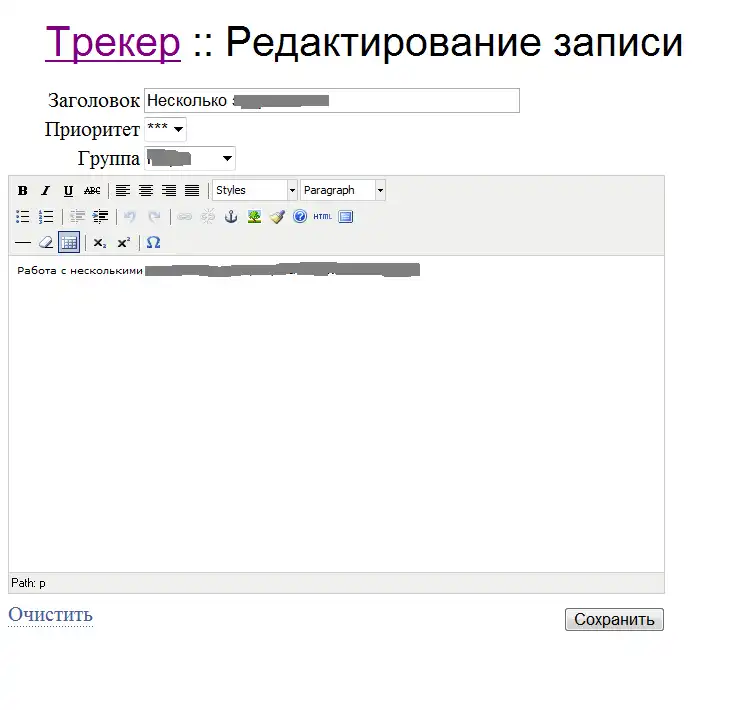Toggle fullscreen editor mode

tap(346, 217)
